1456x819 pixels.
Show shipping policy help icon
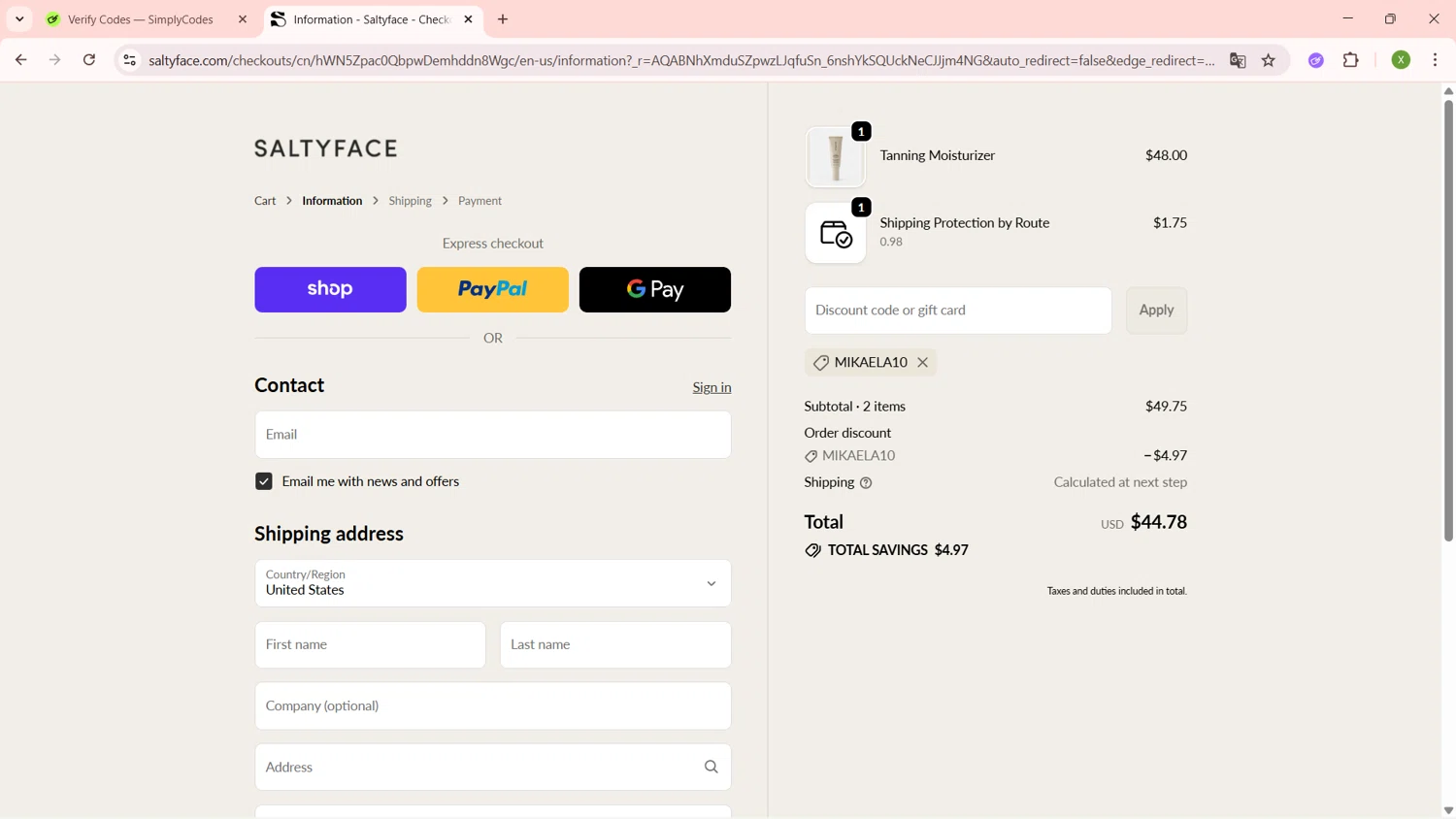point(866,483)
